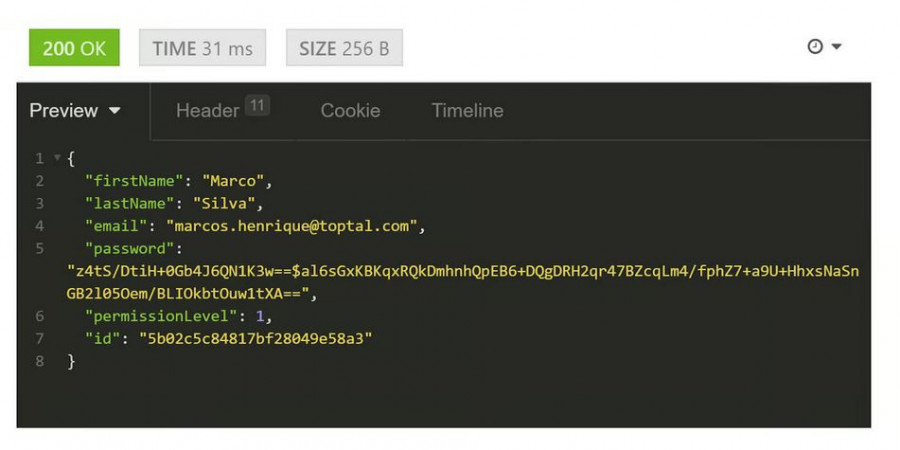Click the id value 5b02c5c84817bf28049e58a3
Viewport: 900px width, 450px height.
pyautogui.click(x=255, y=339)
